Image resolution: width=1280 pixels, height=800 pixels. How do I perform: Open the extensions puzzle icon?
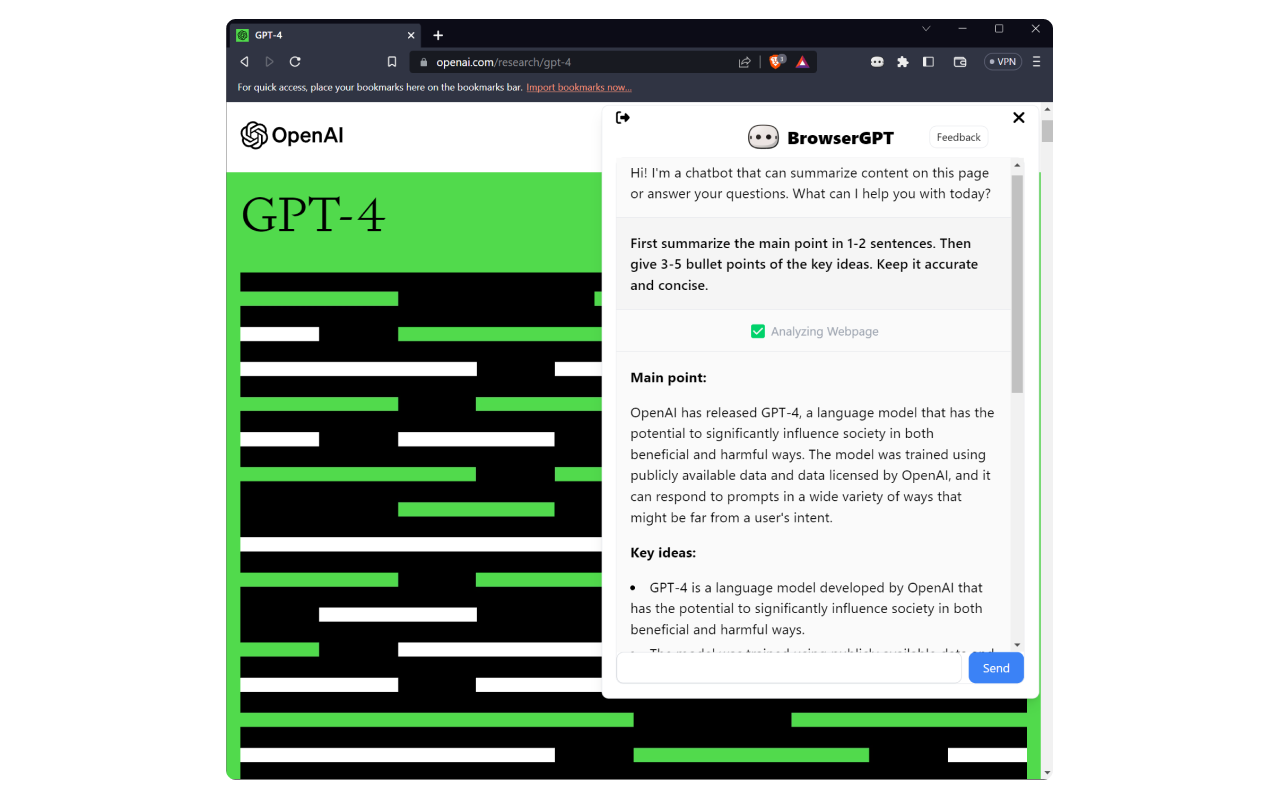tap(903, 62)
